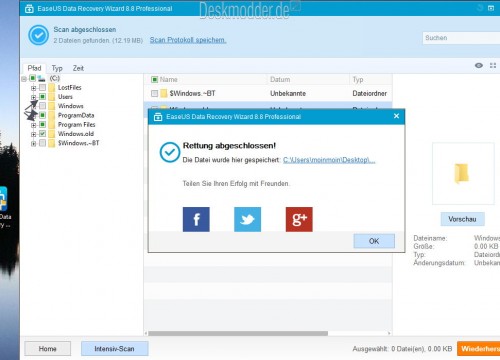Open the saved path link C:\Users\moinmoin\Desktop
Viewport: 500px width, 360px height.
pyautogui.click(x=329, y=160)
